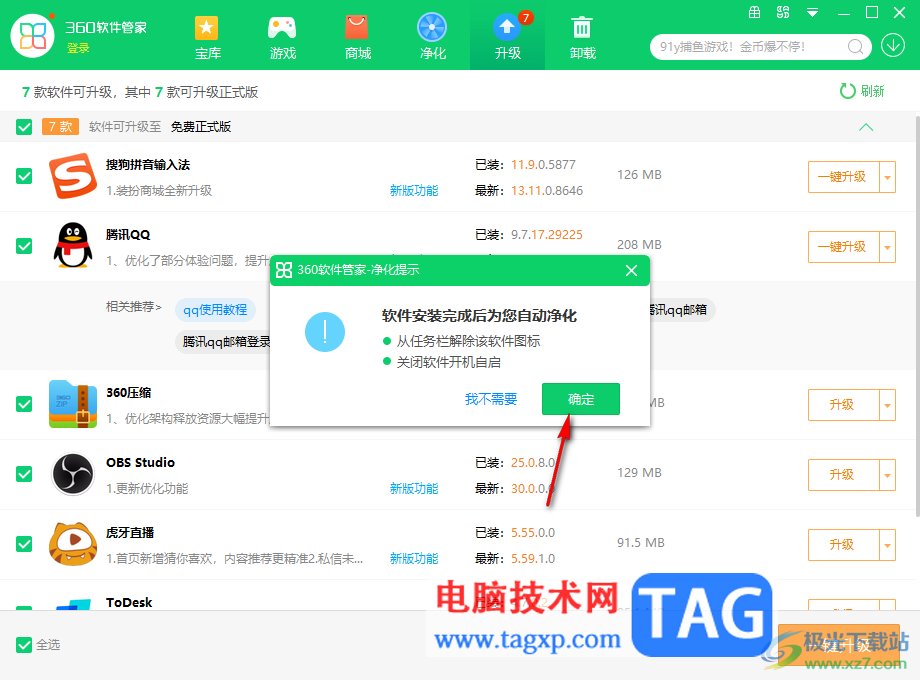This screenshot has height=680, width=920.
Task: Click 一键升级 for 搜狗拼音输入法
Action: 843,177
